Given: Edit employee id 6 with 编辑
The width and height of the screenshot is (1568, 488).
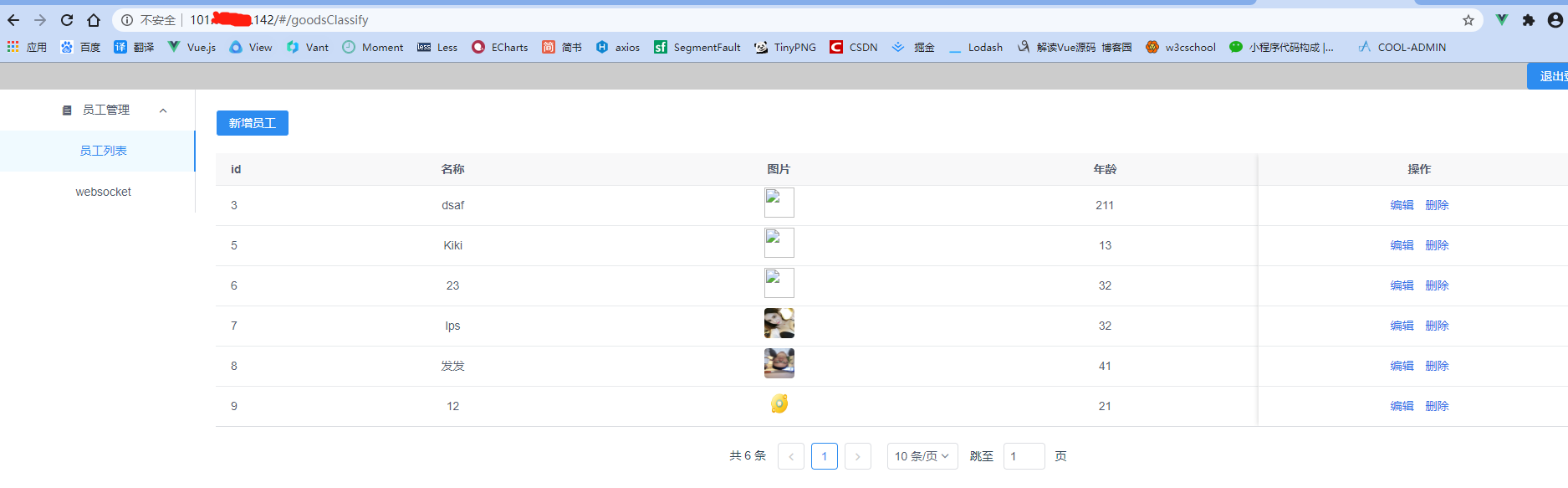Looking at the screenshot, I should [x=1402, y=285].
